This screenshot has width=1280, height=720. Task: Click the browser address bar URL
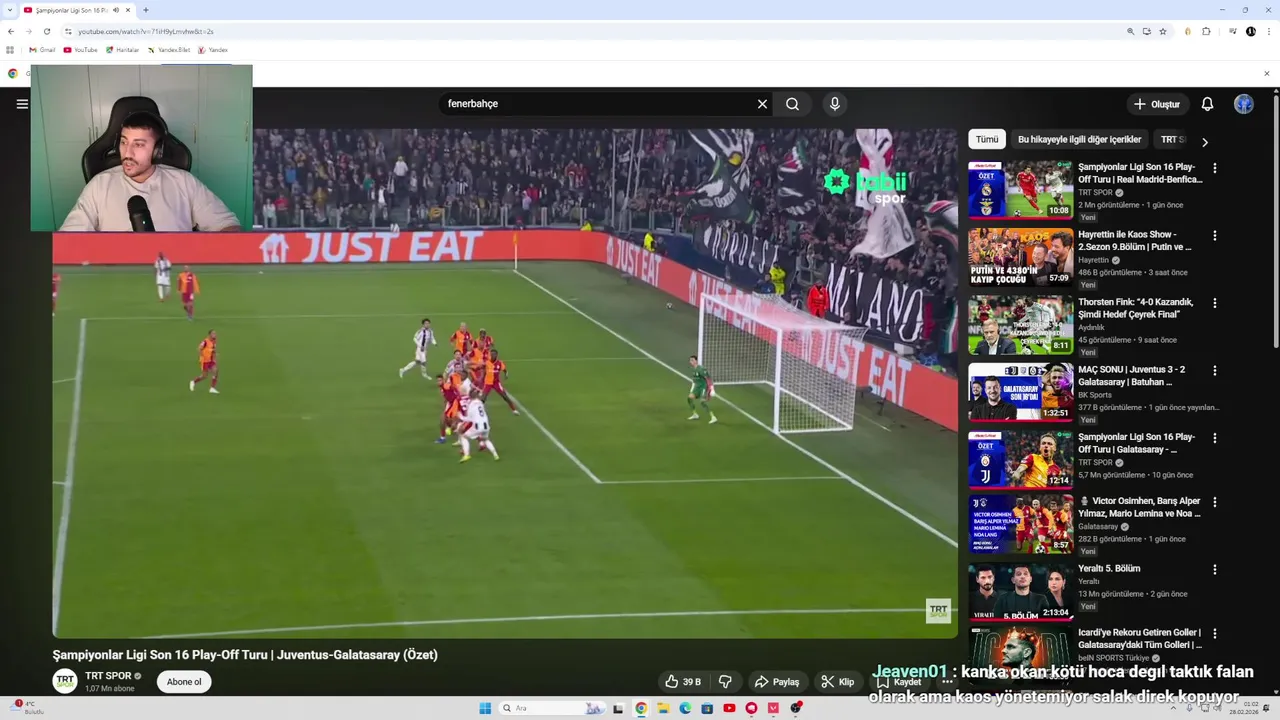click(146, 32)
